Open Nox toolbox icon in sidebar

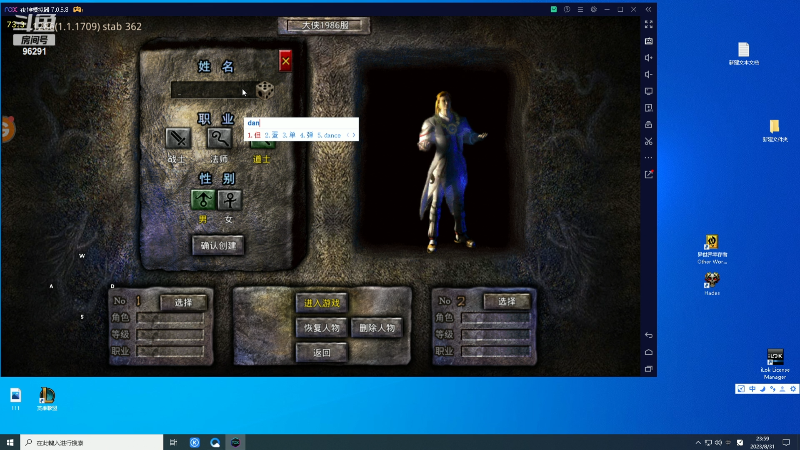click(x=648, y=124)
